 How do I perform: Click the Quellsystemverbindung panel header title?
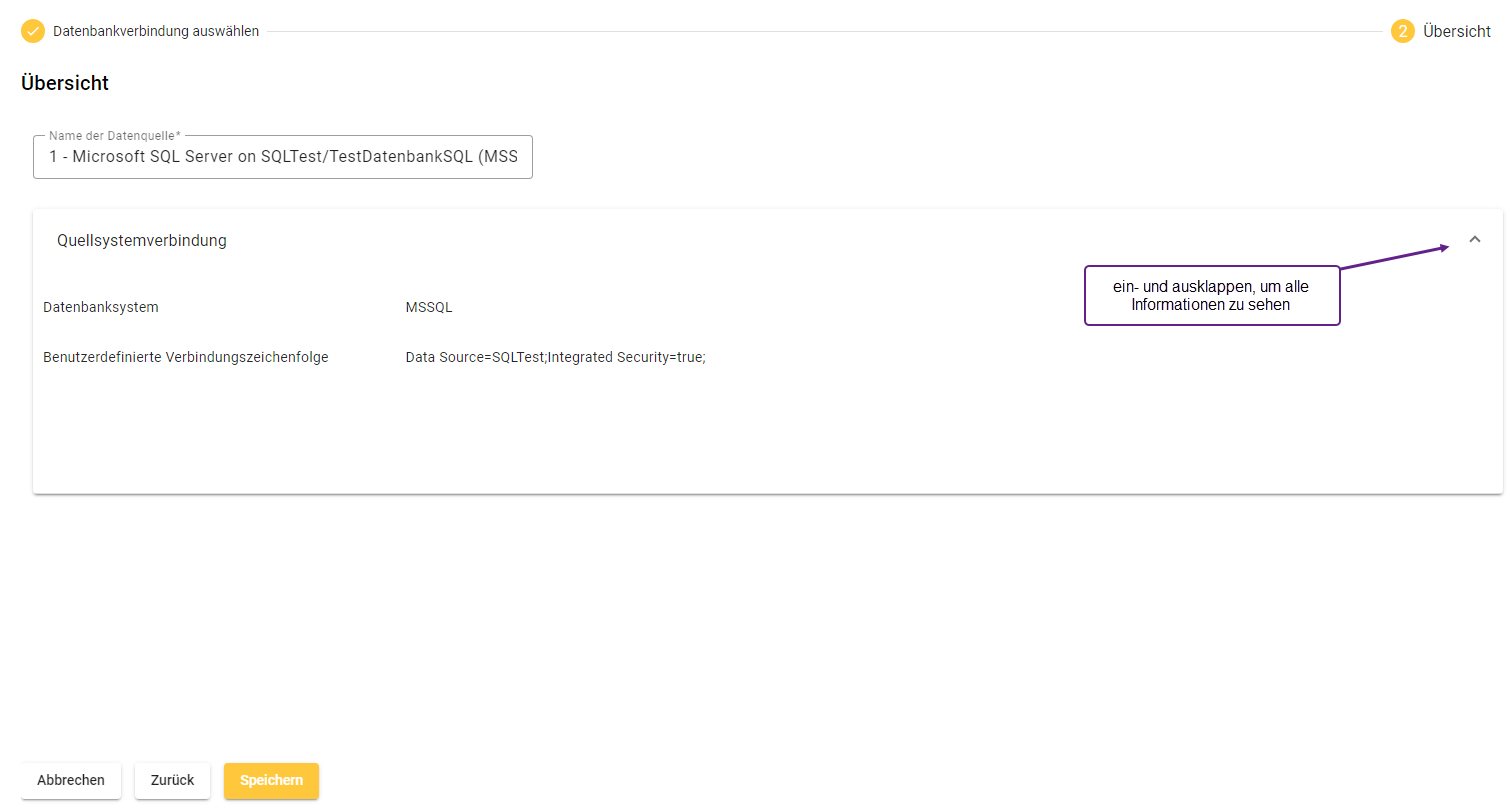[x=141, y=240]
